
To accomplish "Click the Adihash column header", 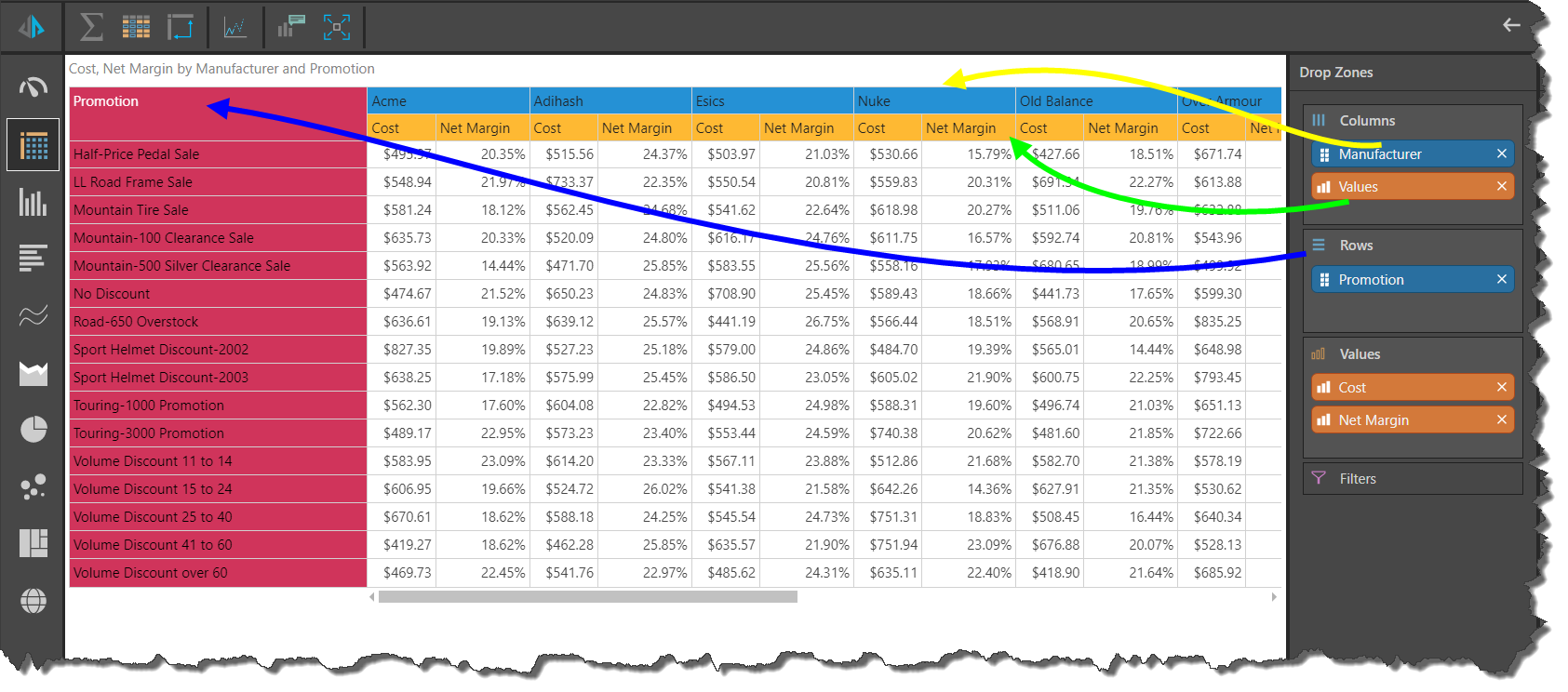I will tap(610, 101).
